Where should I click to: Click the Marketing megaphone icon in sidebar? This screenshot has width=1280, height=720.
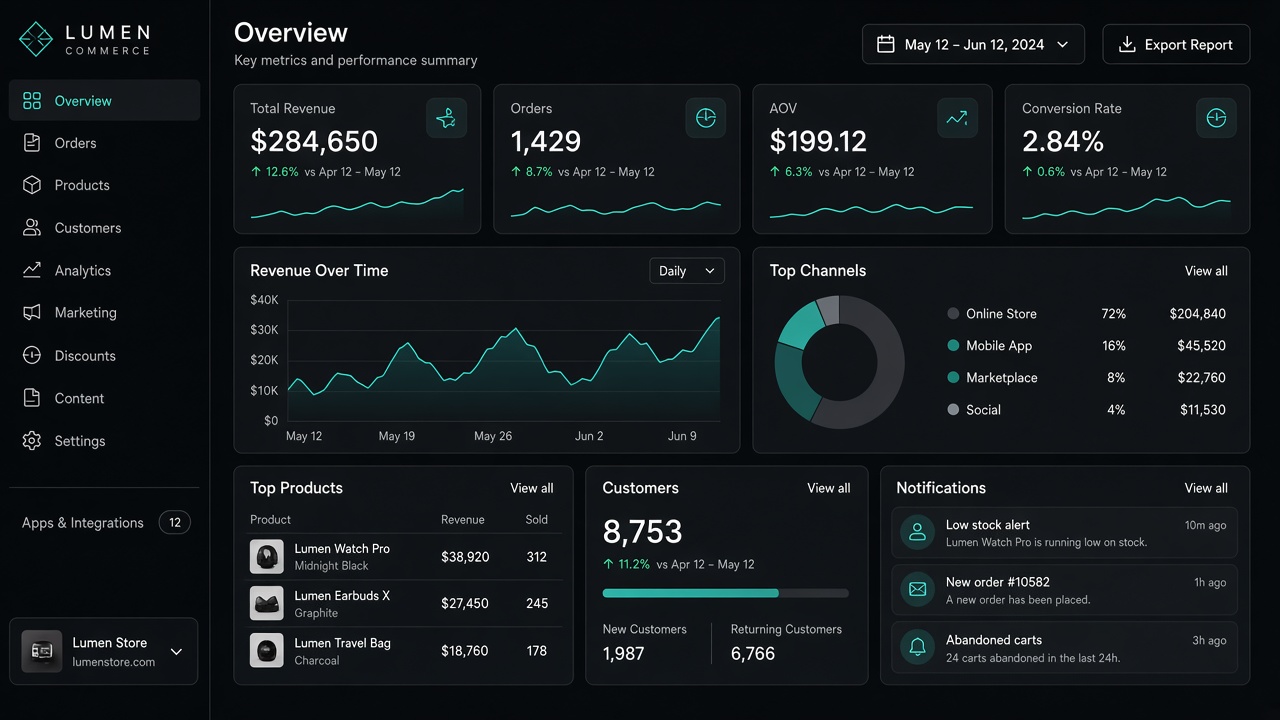[32, 313]
